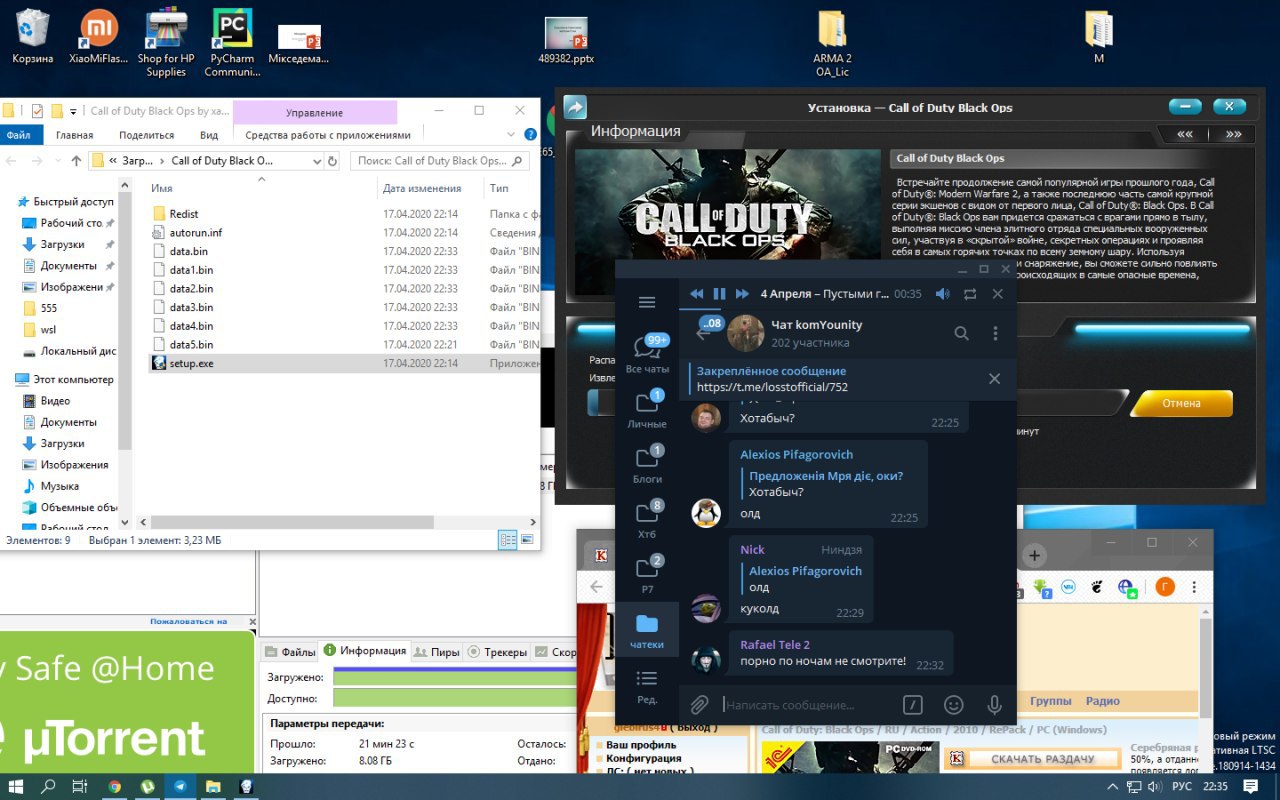
Task: Sort files by "Имя" column
Action: click(162, 188)
